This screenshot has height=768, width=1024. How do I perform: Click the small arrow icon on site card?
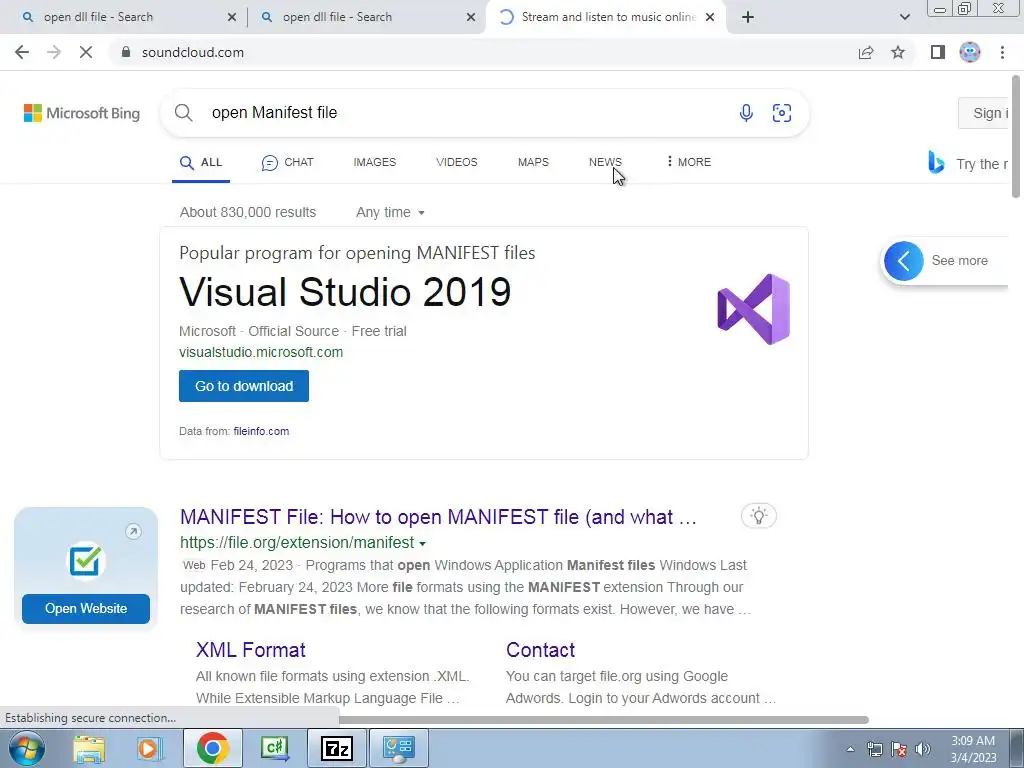point(133,532)
